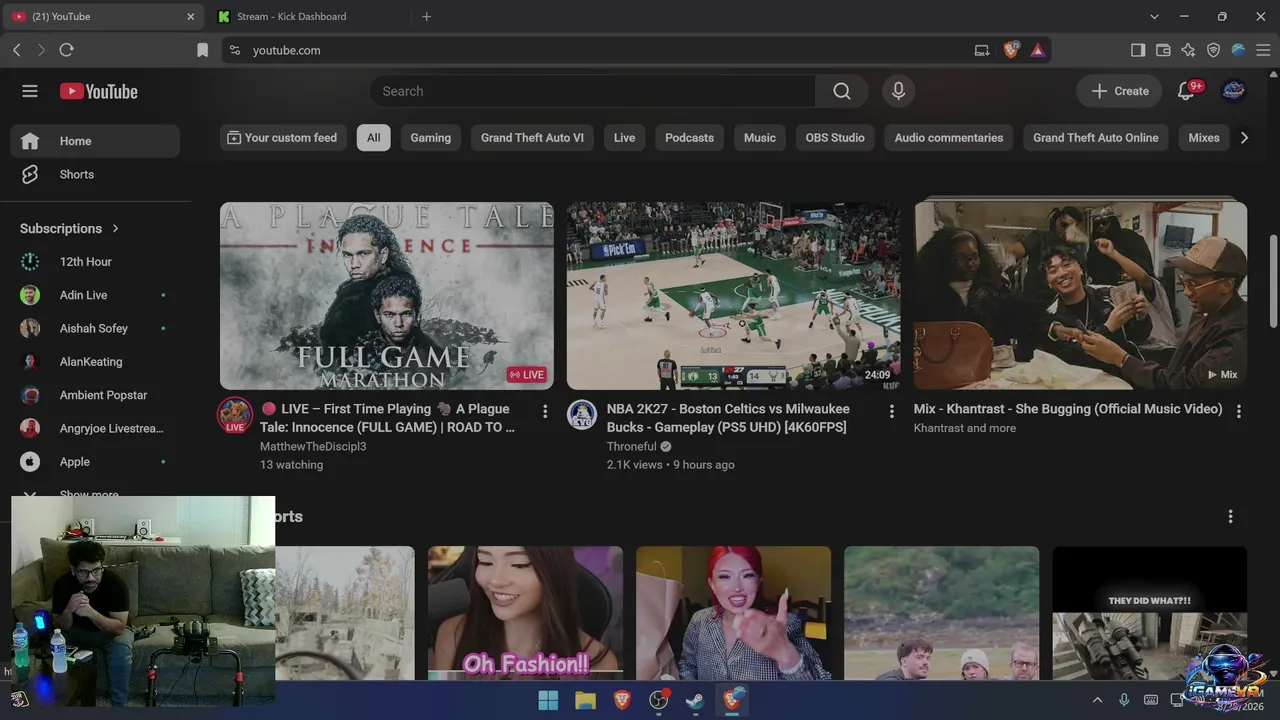This screenshot has height=720, width=1280.
Task: Start voice search with the microphone icon
Action: click(x=898, y=91)
